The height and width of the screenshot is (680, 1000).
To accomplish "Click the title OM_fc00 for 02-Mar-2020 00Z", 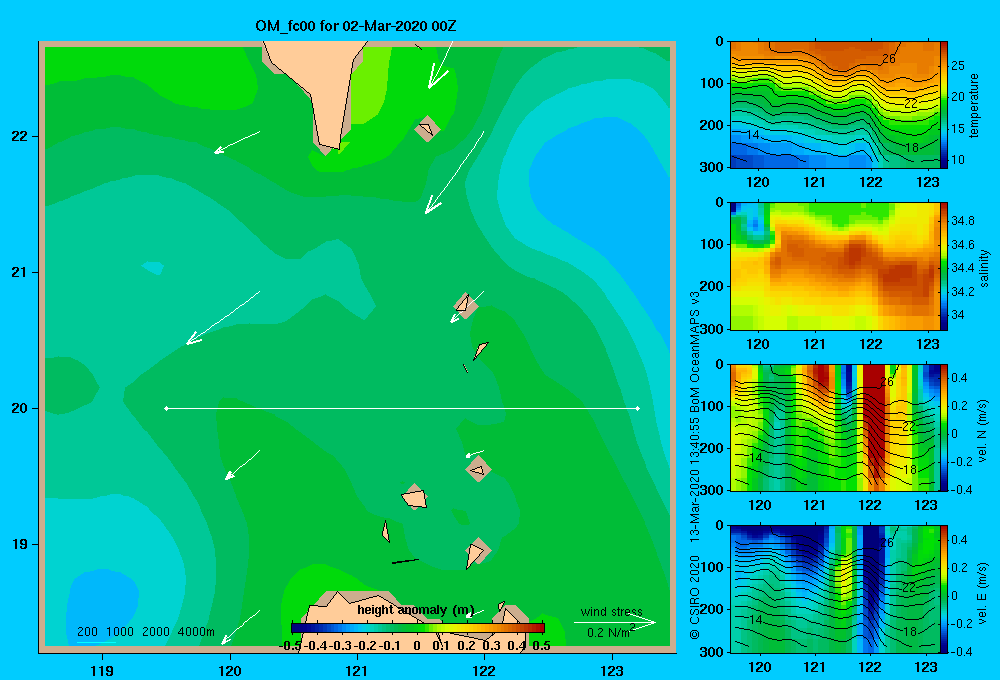I will coord(355,26).
